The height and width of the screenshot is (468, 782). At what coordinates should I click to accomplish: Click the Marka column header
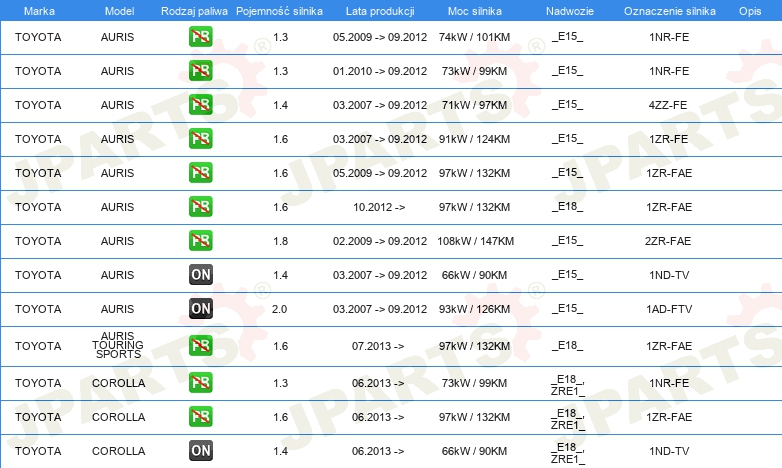pos(39,11)
